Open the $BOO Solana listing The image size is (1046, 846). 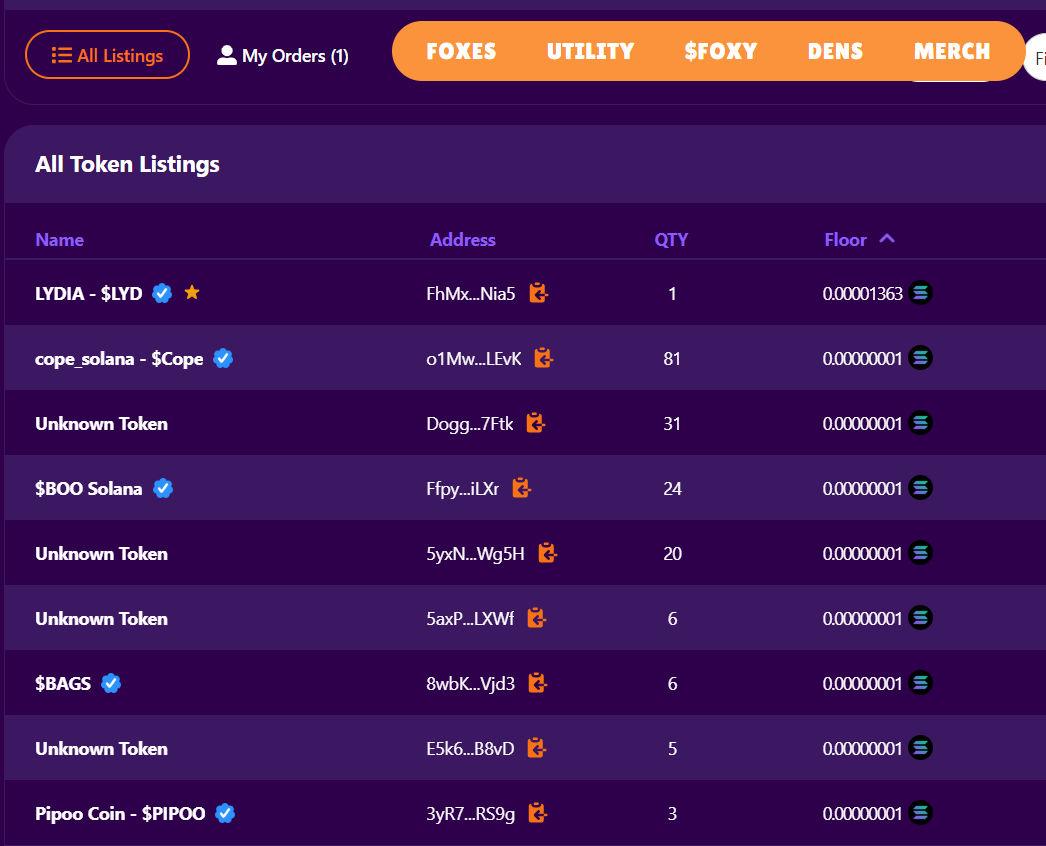point(89,488)
